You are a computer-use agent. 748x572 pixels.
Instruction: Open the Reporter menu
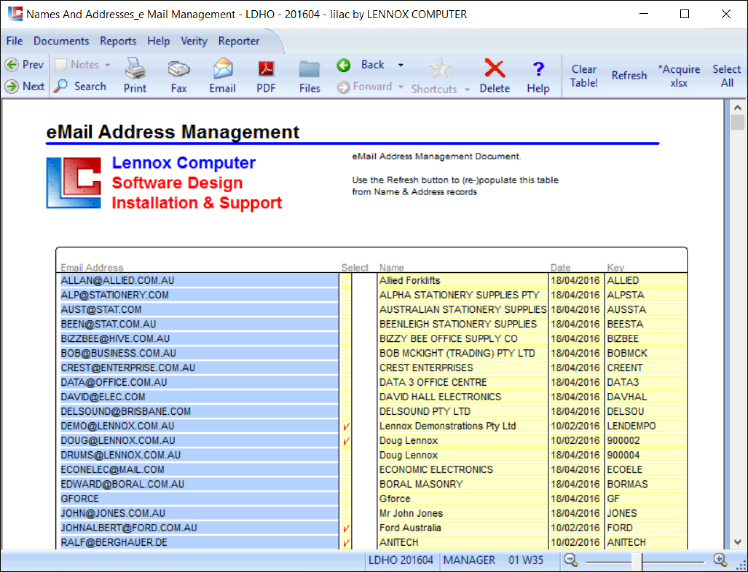(x=239, y=41)
